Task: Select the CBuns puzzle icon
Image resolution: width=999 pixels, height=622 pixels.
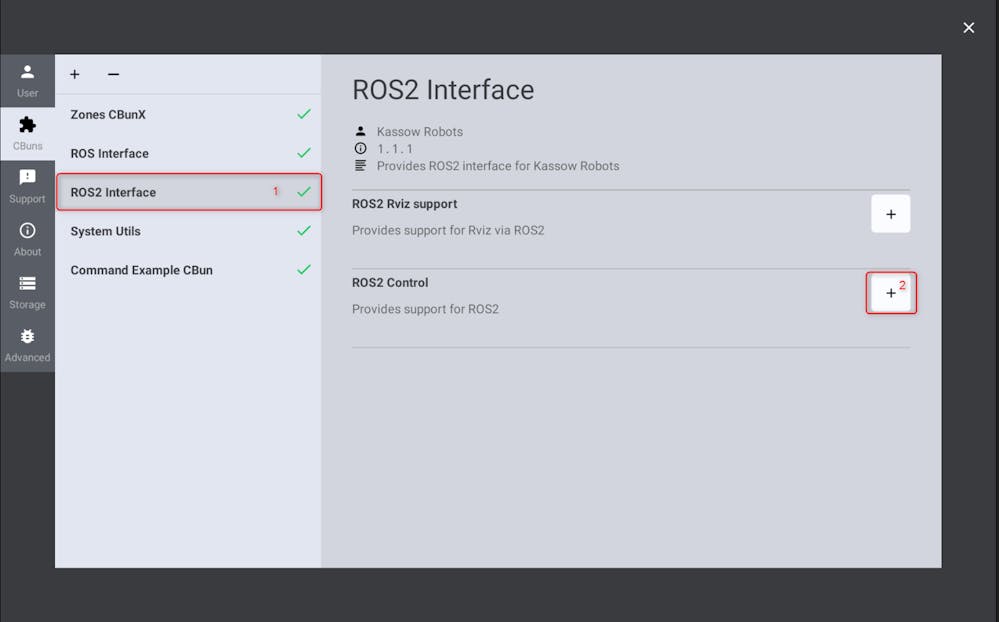Action: click(27, 125)
